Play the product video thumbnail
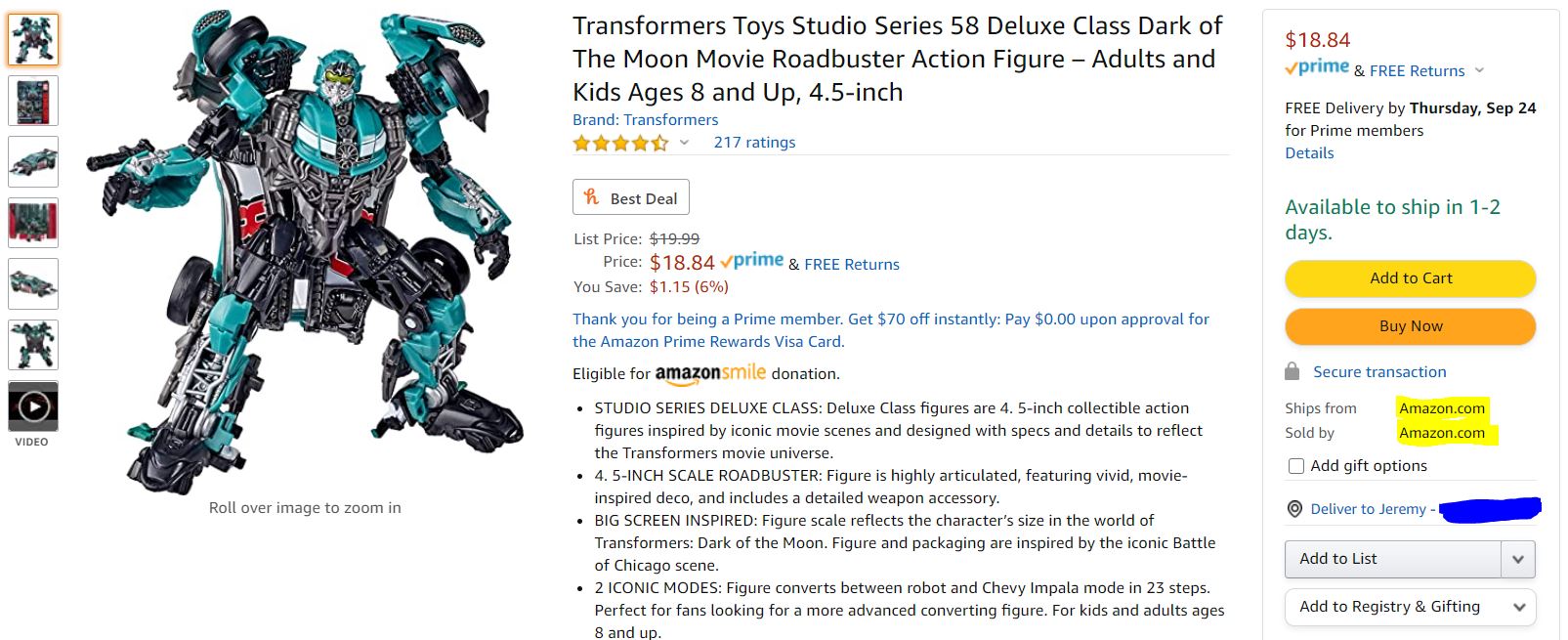Viewport: 1568px width, 640px height. (x=33, y=405)
